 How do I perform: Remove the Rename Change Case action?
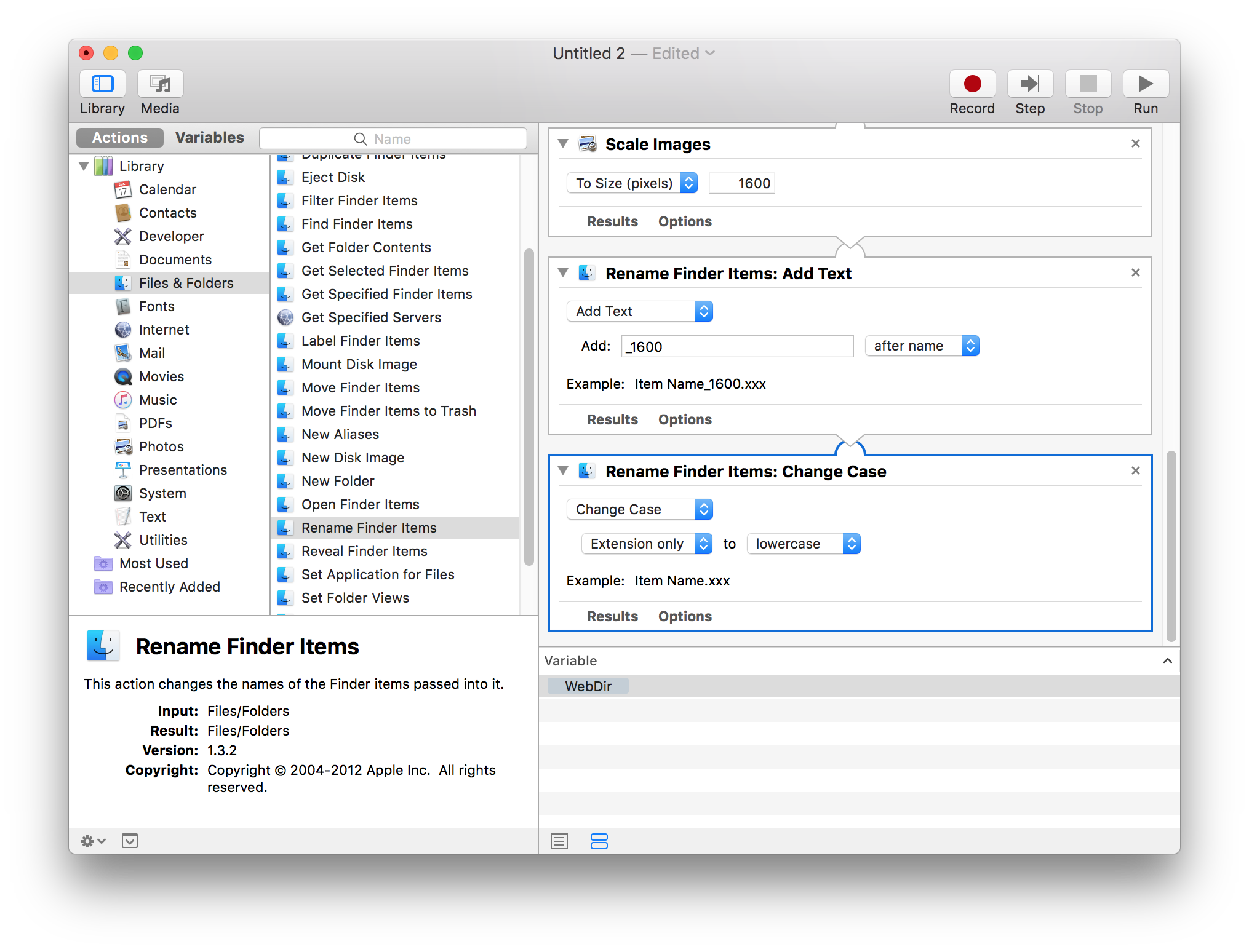[x=1136, y=470]
